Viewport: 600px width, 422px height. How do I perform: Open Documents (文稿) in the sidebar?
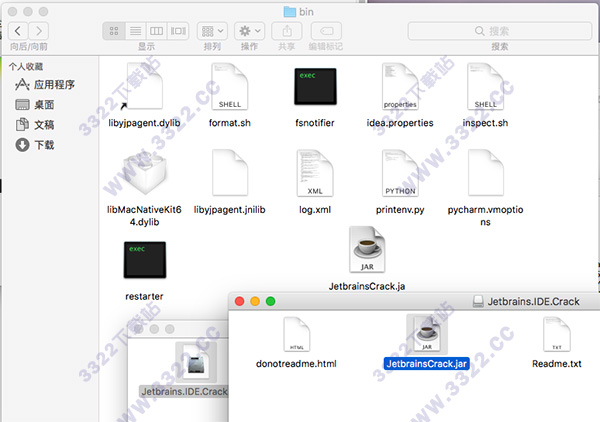coord(34,125)
